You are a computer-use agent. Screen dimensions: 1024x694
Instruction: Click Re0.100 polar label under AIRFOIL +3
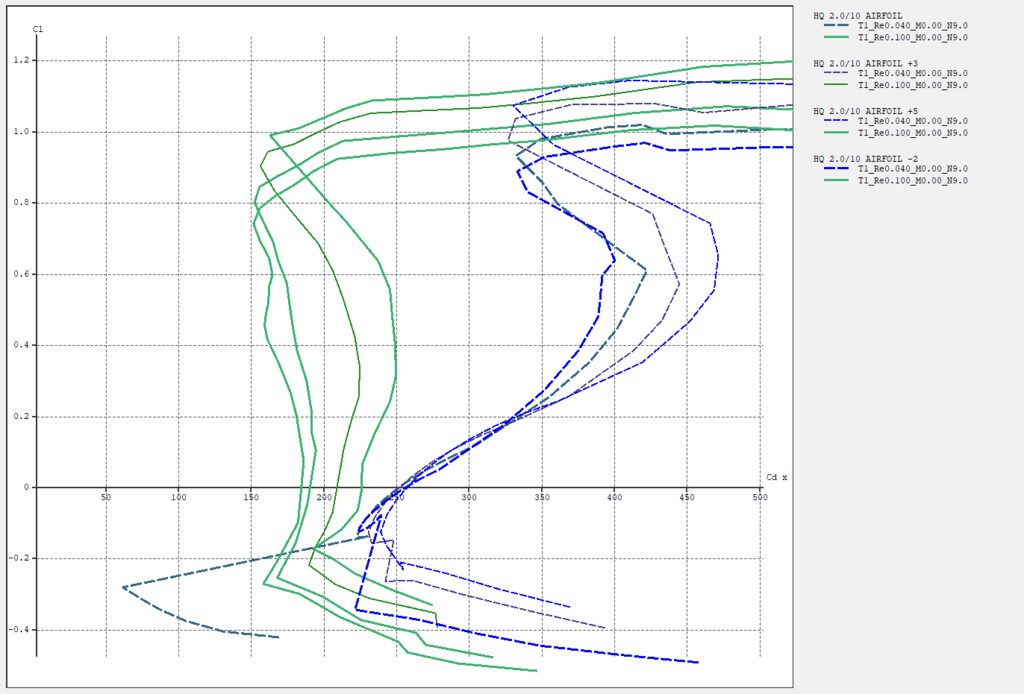(912, 85)
